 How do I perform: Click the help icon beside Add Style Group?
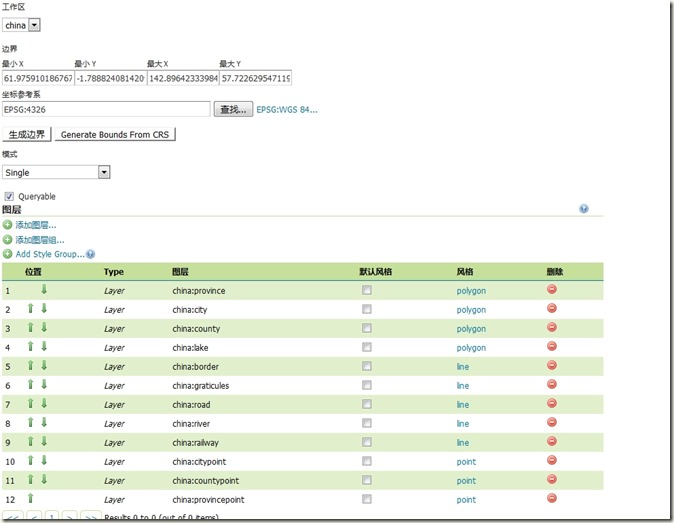tap(91, 255)
